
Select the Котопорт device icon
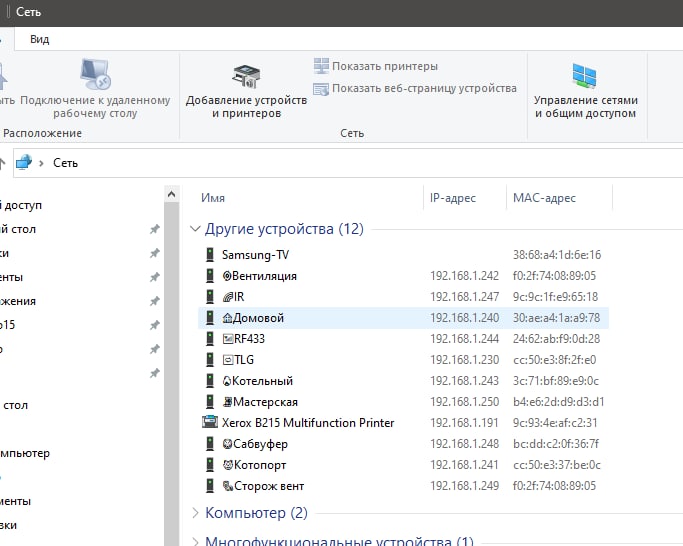click(x=210, y=465)
